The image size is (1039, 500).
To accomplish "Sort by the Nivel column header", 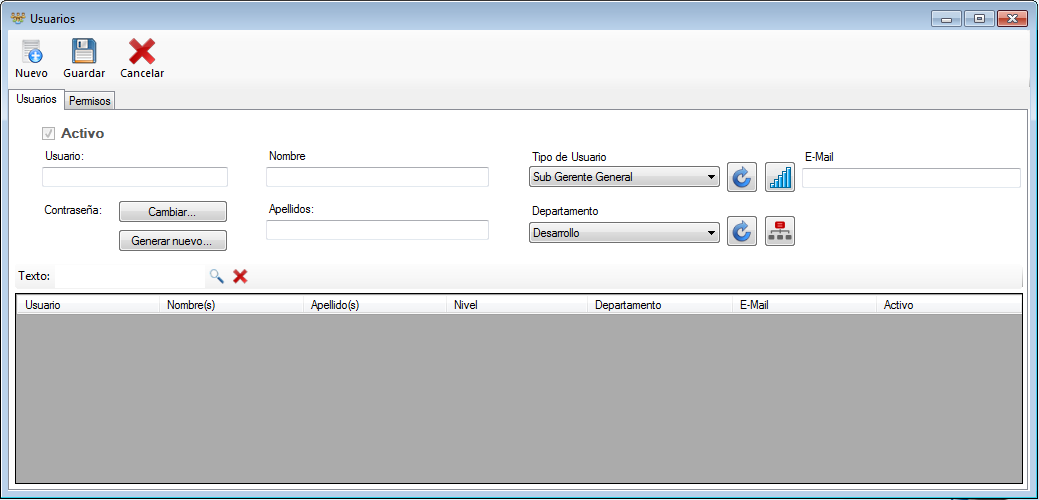I will coord(517,305).
